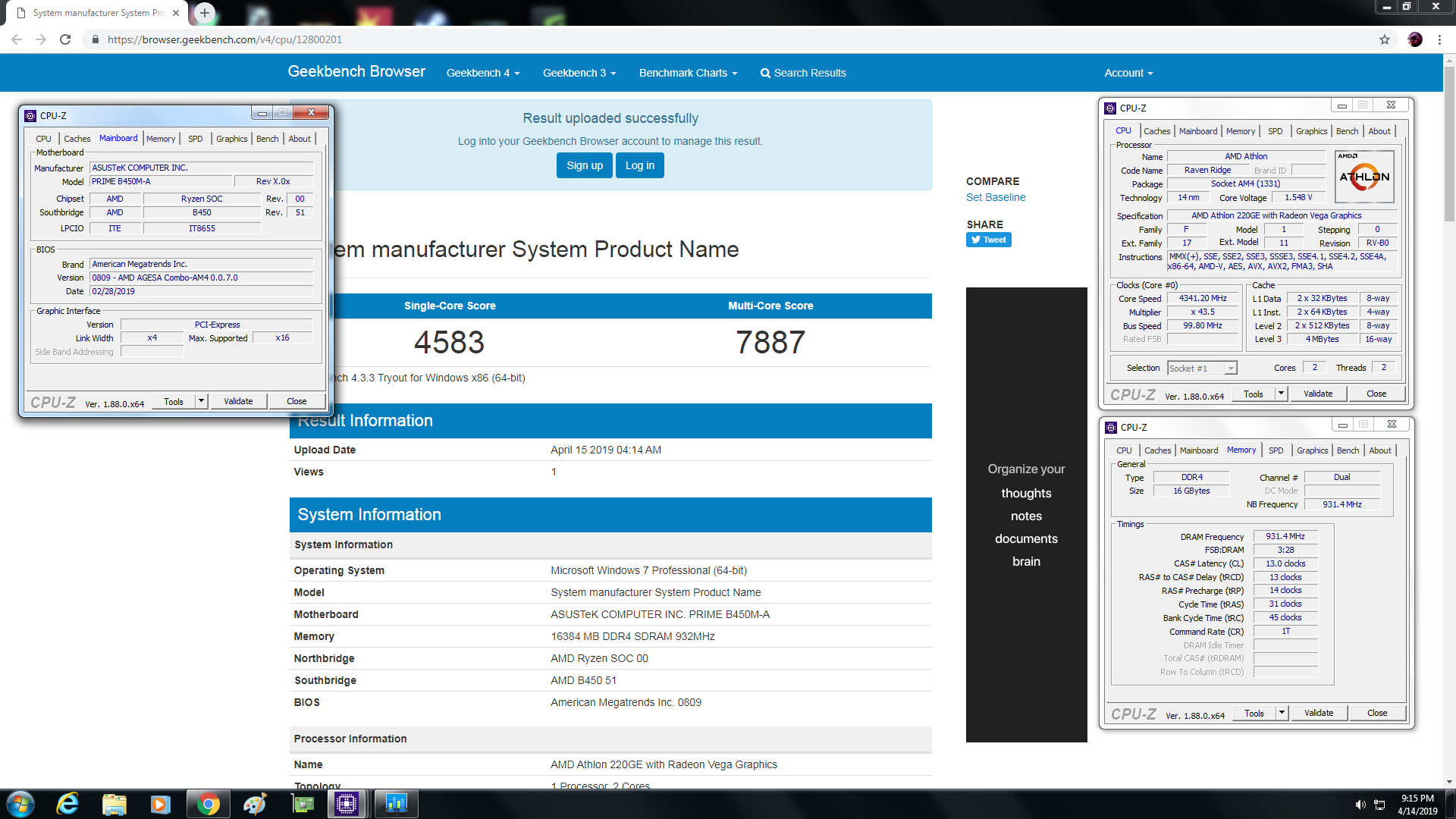Select single-core score 4583
Viewport: 1456px width, 819px height.
[x=449, y=342]
